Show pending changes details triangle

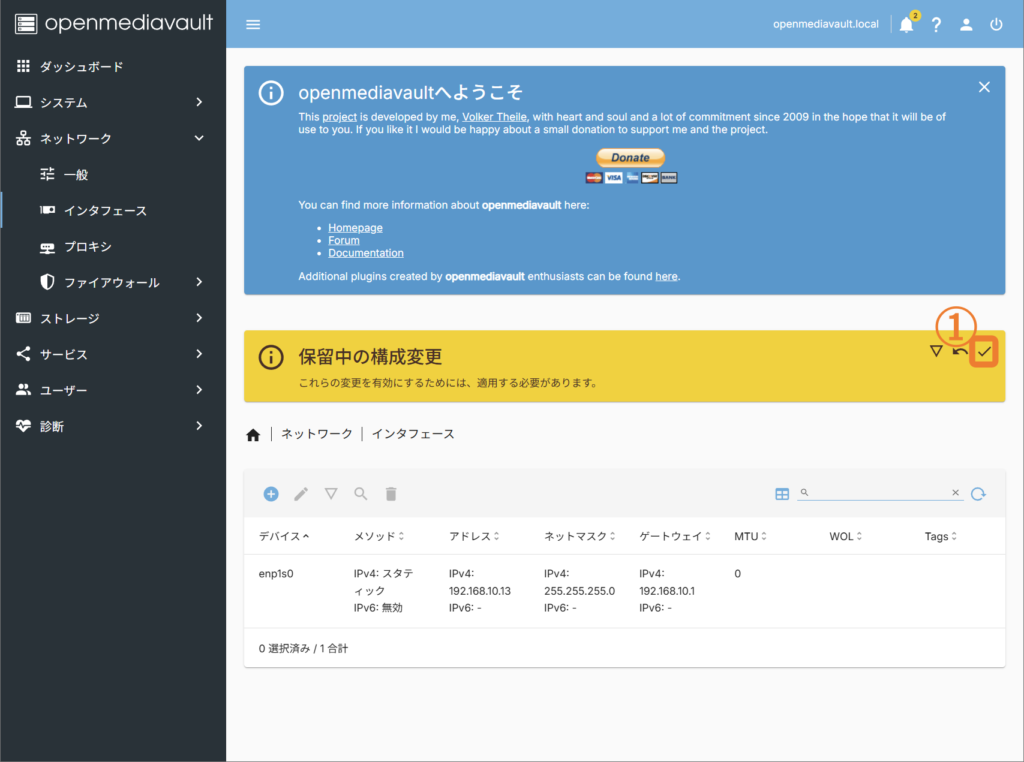(936, 351)
